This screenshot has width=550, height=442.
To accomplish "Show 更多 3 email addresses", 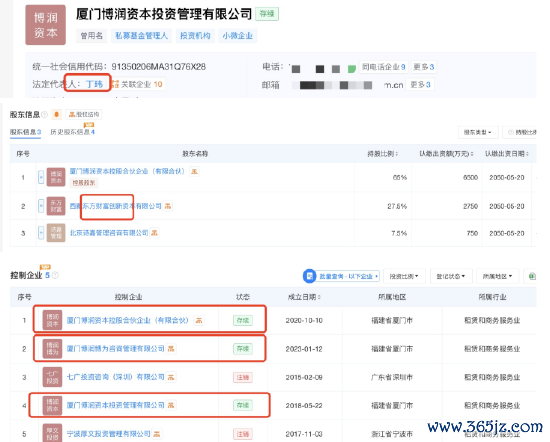I will [420, 85].
